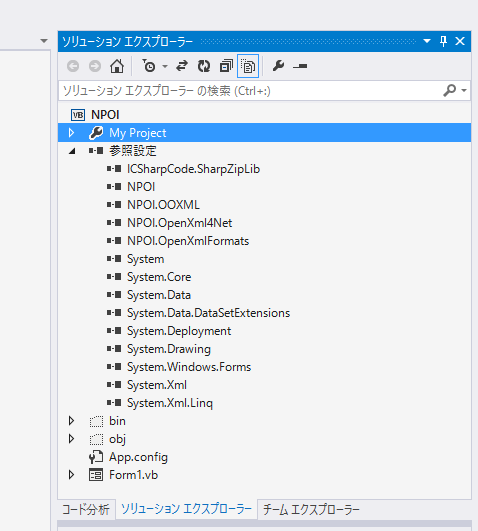Switch to ソリューション エクスプローラー tab
The width and height of the screenshot is (478, 531).
[x=186, y=509]
